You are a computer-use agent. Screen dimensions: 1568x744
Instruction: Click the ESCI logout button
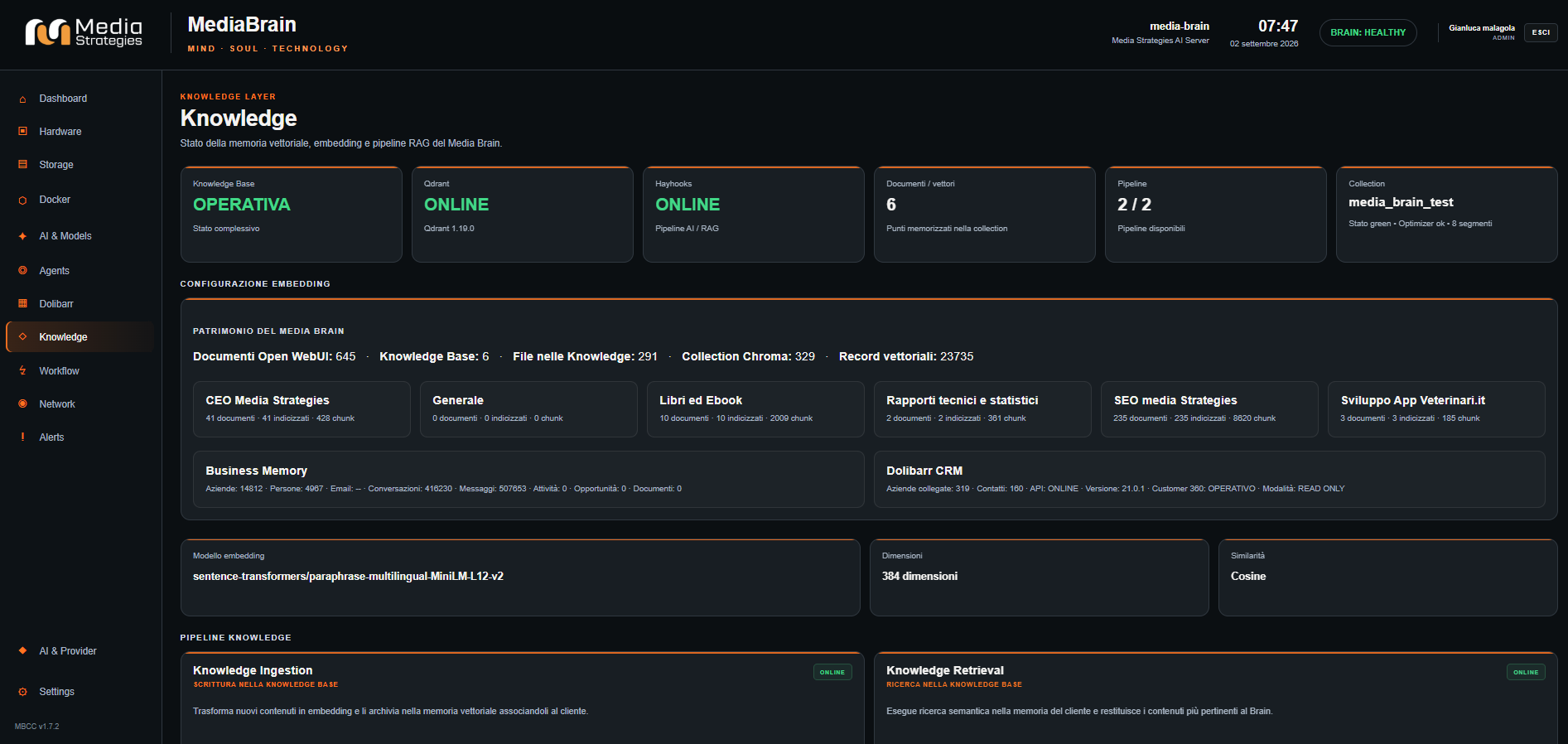1541,32
